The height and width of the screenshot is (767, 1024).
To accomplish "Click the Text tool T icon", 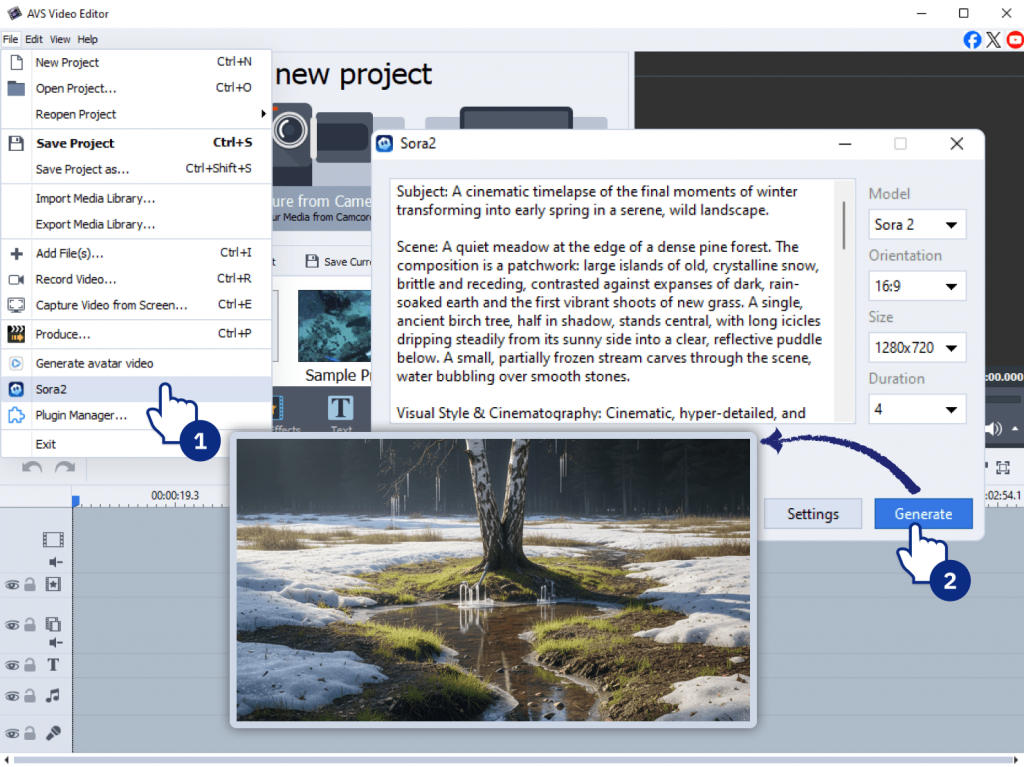I will click(x=340, y=409).
